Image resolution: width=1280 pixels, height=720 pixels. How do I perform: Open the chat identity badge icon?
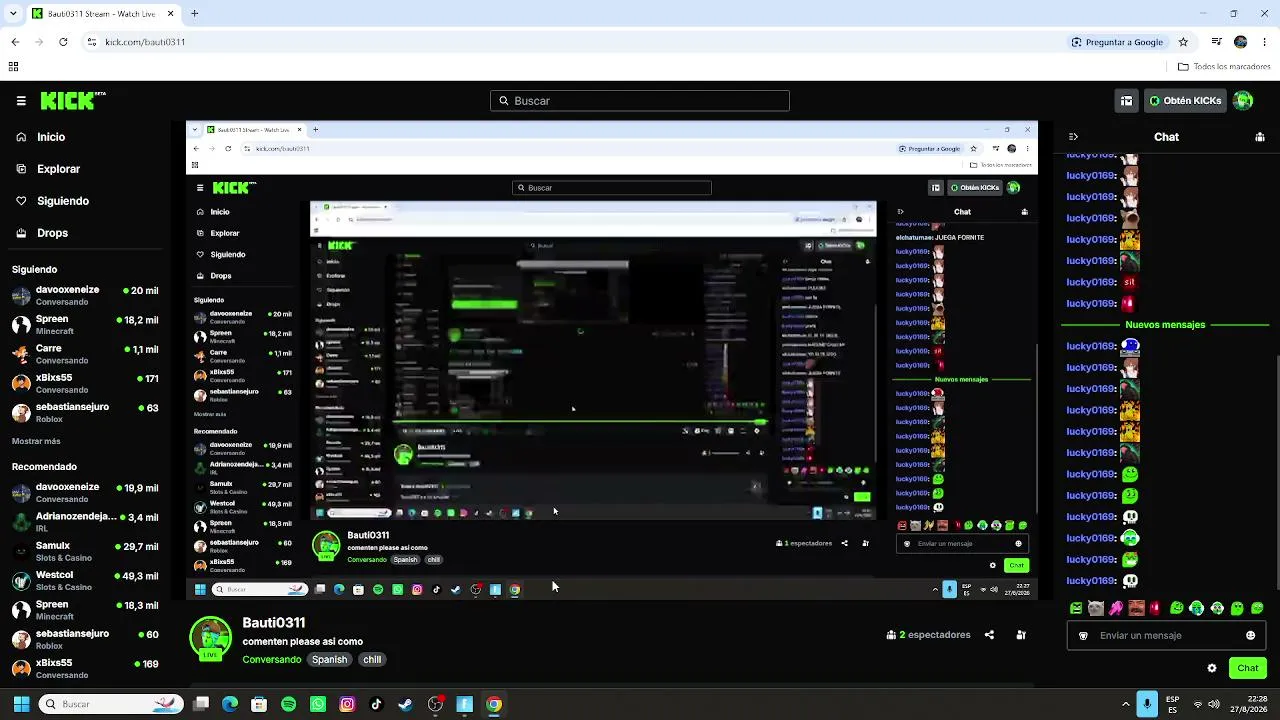(x=1083, y=636)
